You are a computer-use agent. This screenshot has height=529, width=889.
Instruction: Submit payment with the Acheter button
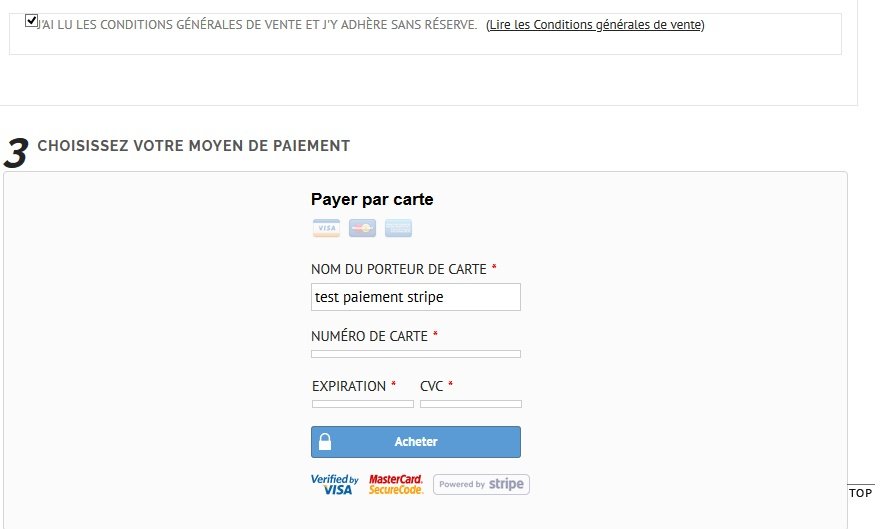[416, 442]
